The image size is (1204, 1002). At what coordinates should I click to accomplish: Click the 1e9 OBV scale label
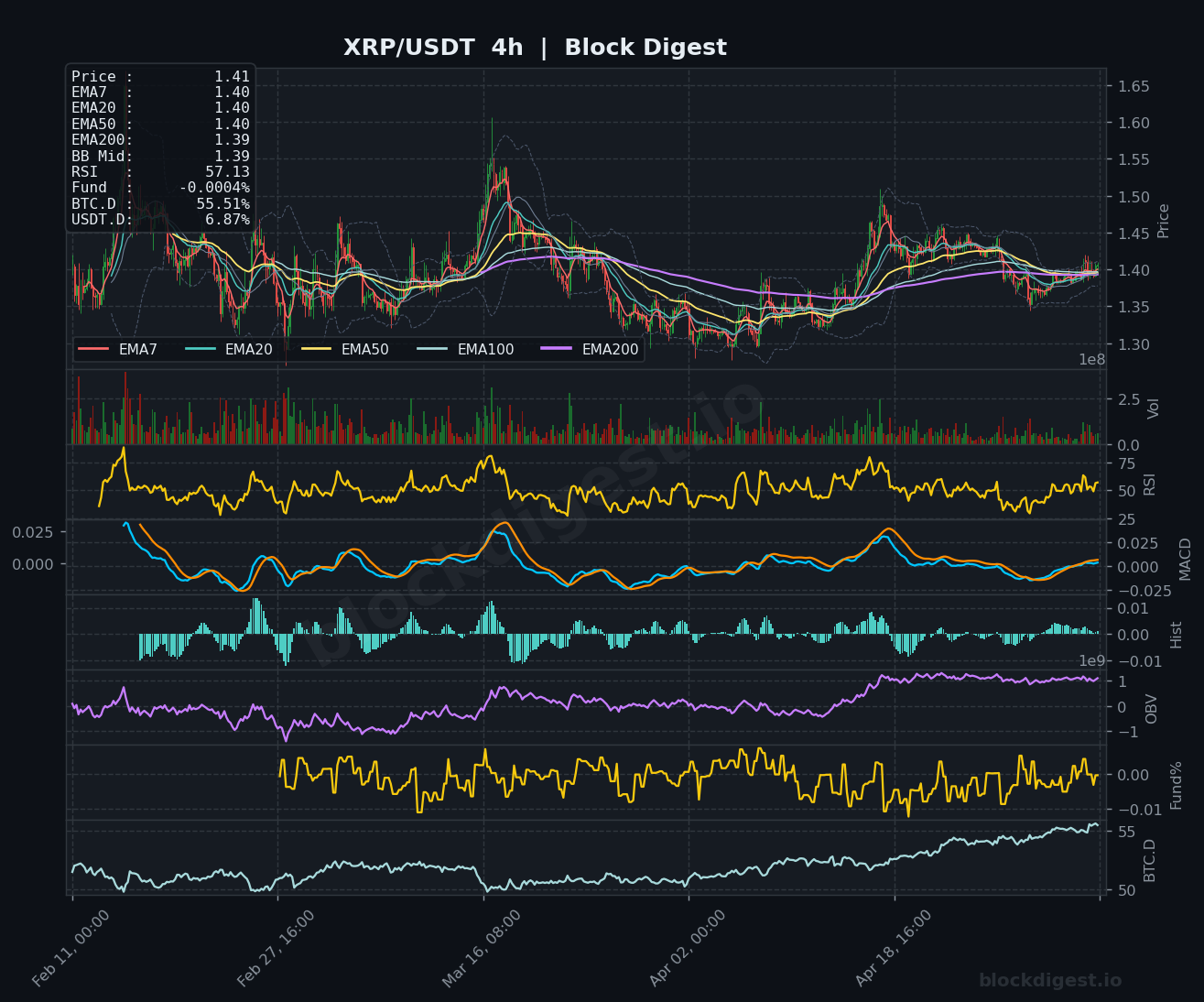1091,661
